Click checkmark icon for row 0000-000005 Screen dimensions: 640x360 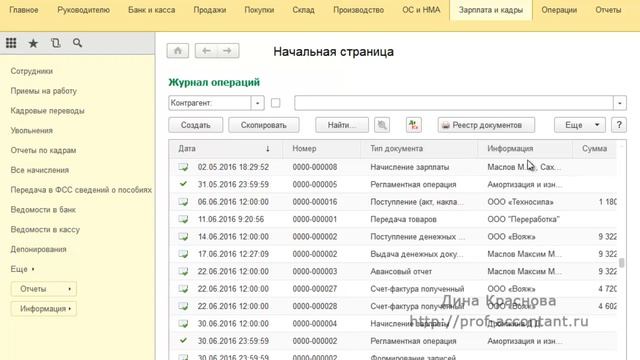(184, 184)
